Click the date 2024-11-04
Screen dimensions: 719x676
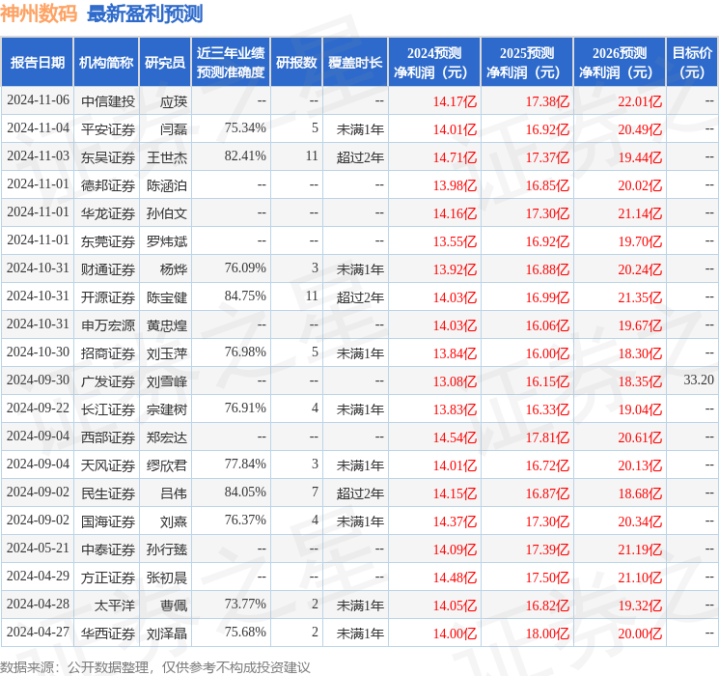coord(38,128)
